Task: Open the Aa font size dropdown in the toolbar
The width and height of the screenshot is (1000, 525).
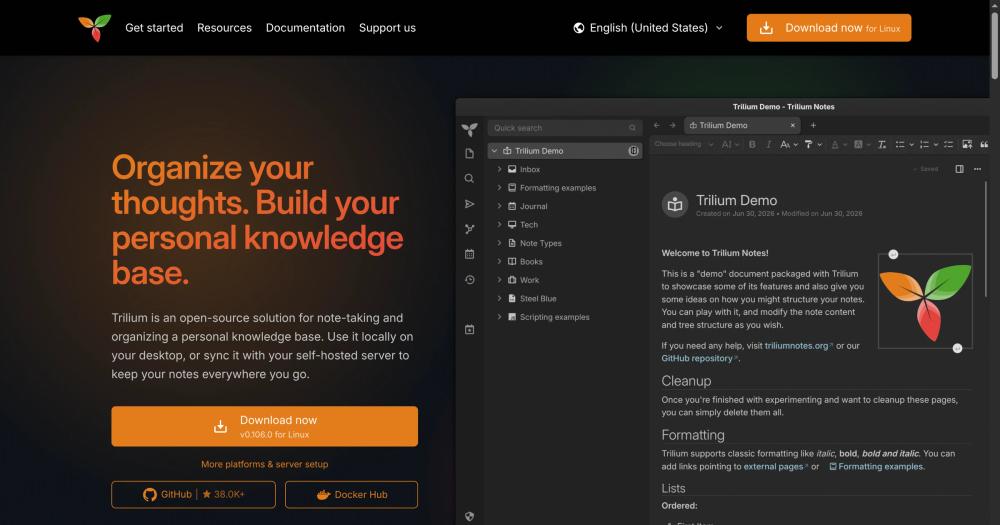Action: (x=789, y=144)
